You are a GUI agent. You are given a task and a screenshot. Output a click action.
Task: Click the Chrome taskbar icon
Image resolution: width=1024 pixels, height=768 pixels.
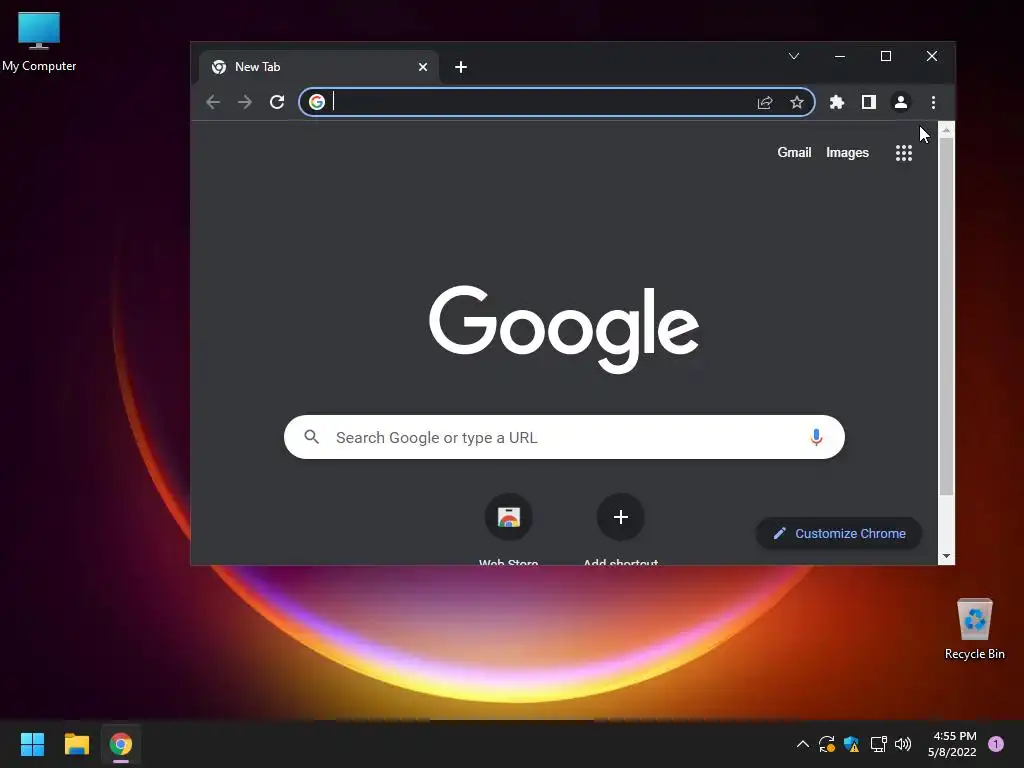click(121, 744)
